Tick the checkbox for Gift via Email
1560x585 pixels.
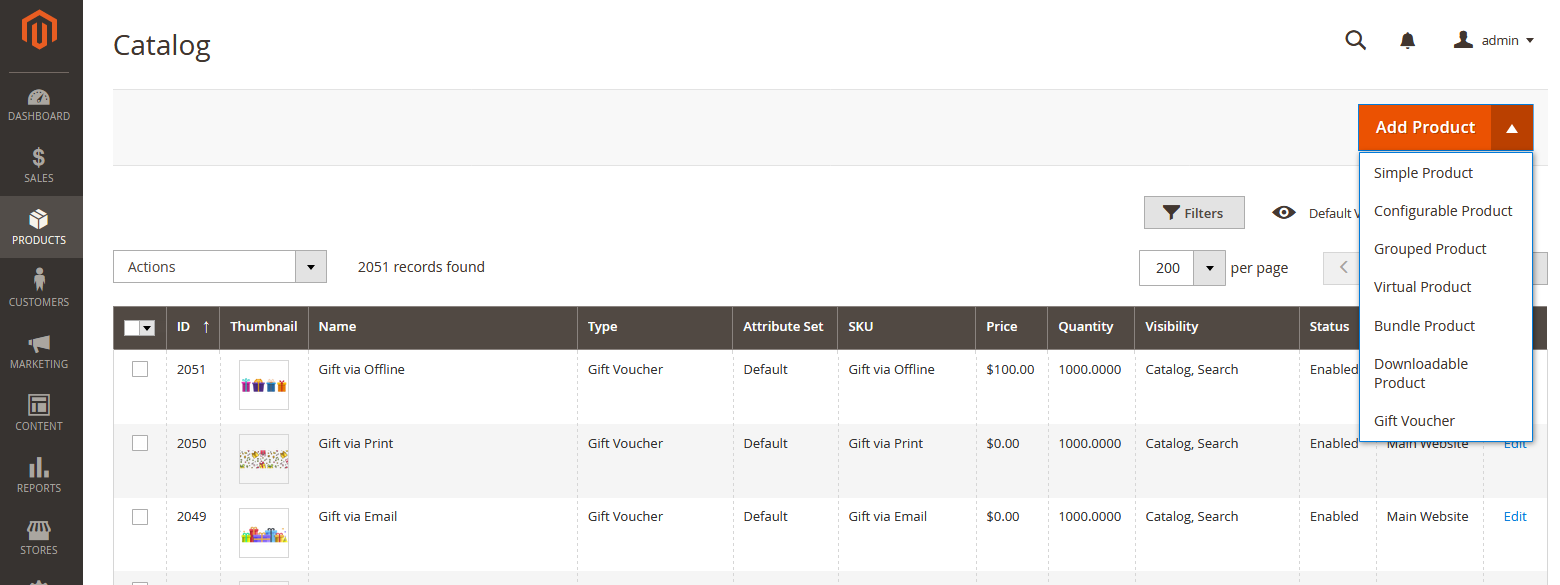tap(140, 517)
